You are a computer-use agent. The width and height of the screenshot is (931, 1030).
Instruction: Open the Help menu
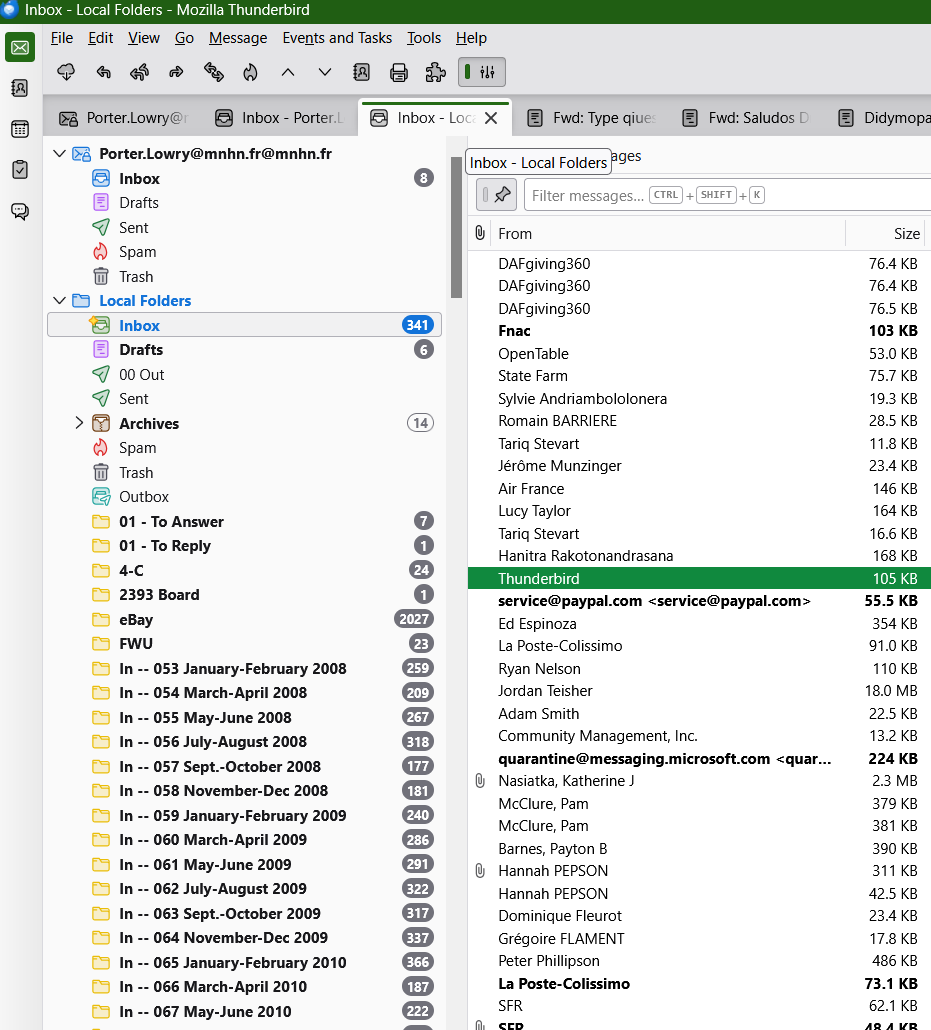coord(471,38)
